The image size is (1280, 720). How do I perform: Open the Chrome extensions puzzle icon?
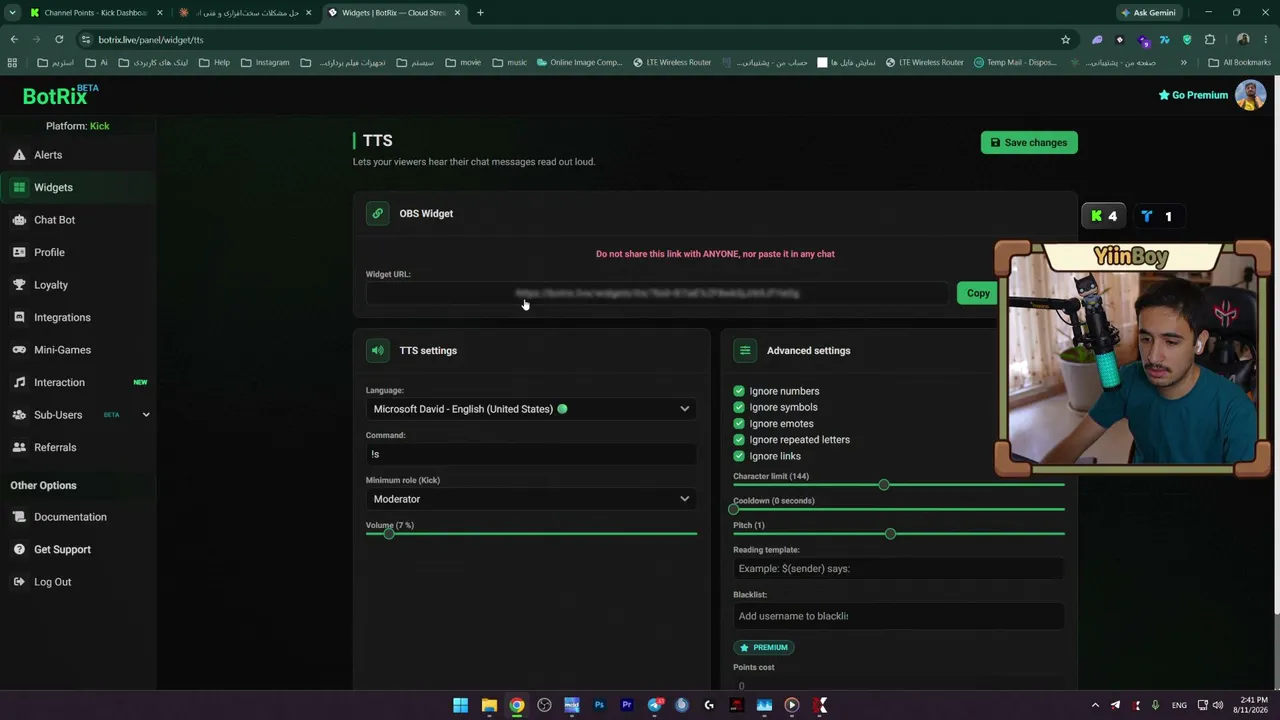[x=1210, y=40]
